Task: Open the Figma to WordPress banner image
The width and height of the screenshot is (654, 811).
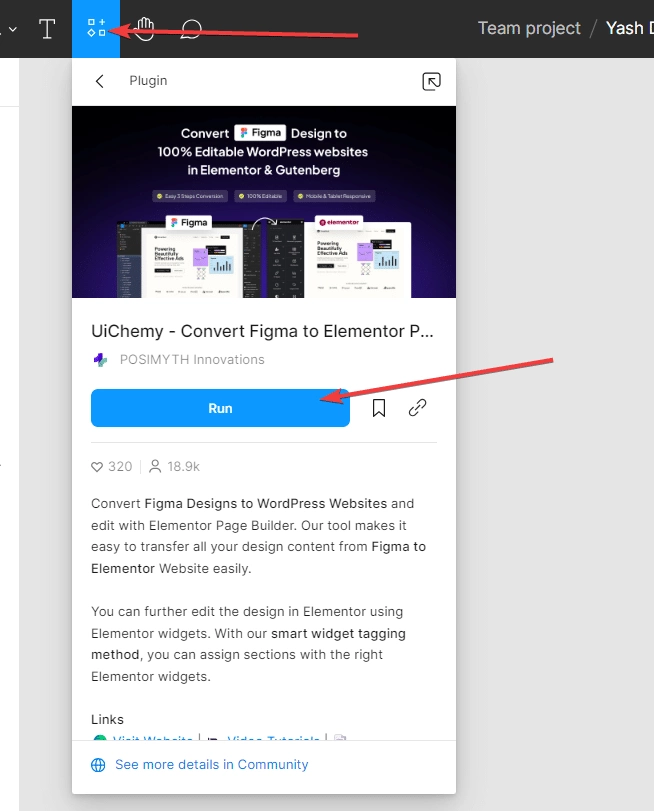Action: [x=264, y=202]
